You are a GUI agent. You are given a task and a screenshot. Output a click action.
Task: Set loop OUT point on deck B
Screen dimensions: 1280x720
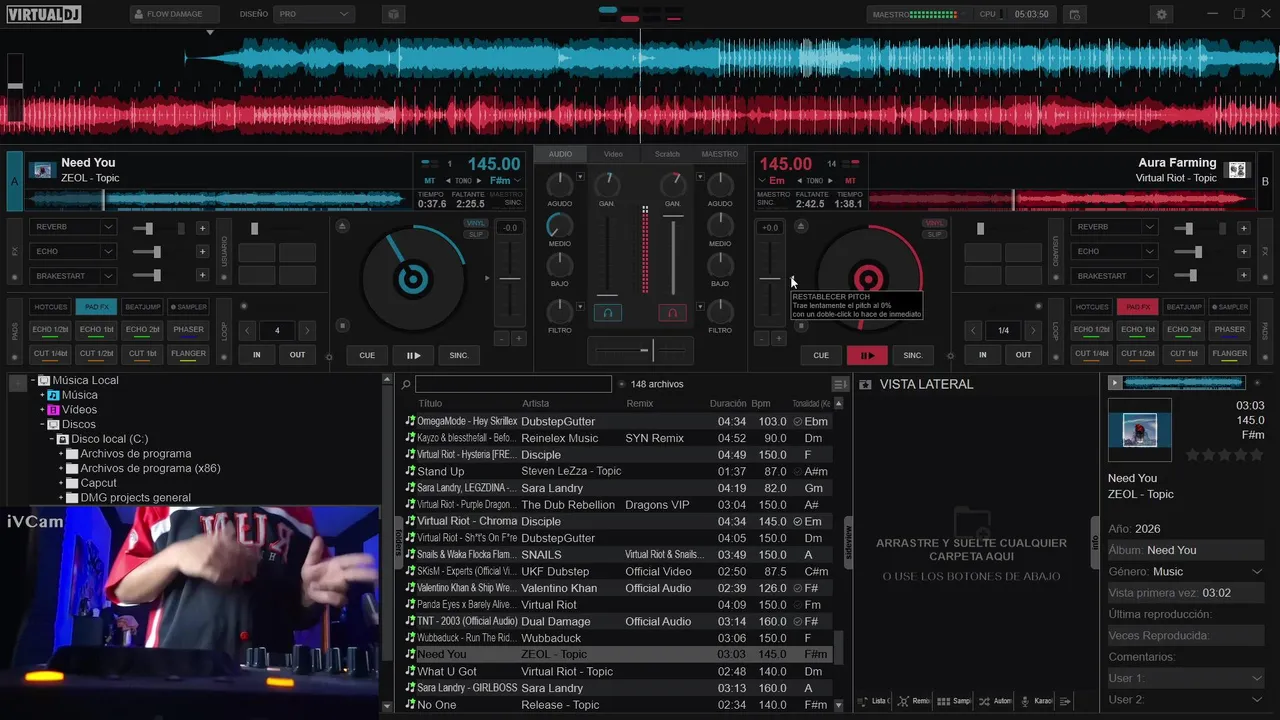click(x=1023, y=355)
